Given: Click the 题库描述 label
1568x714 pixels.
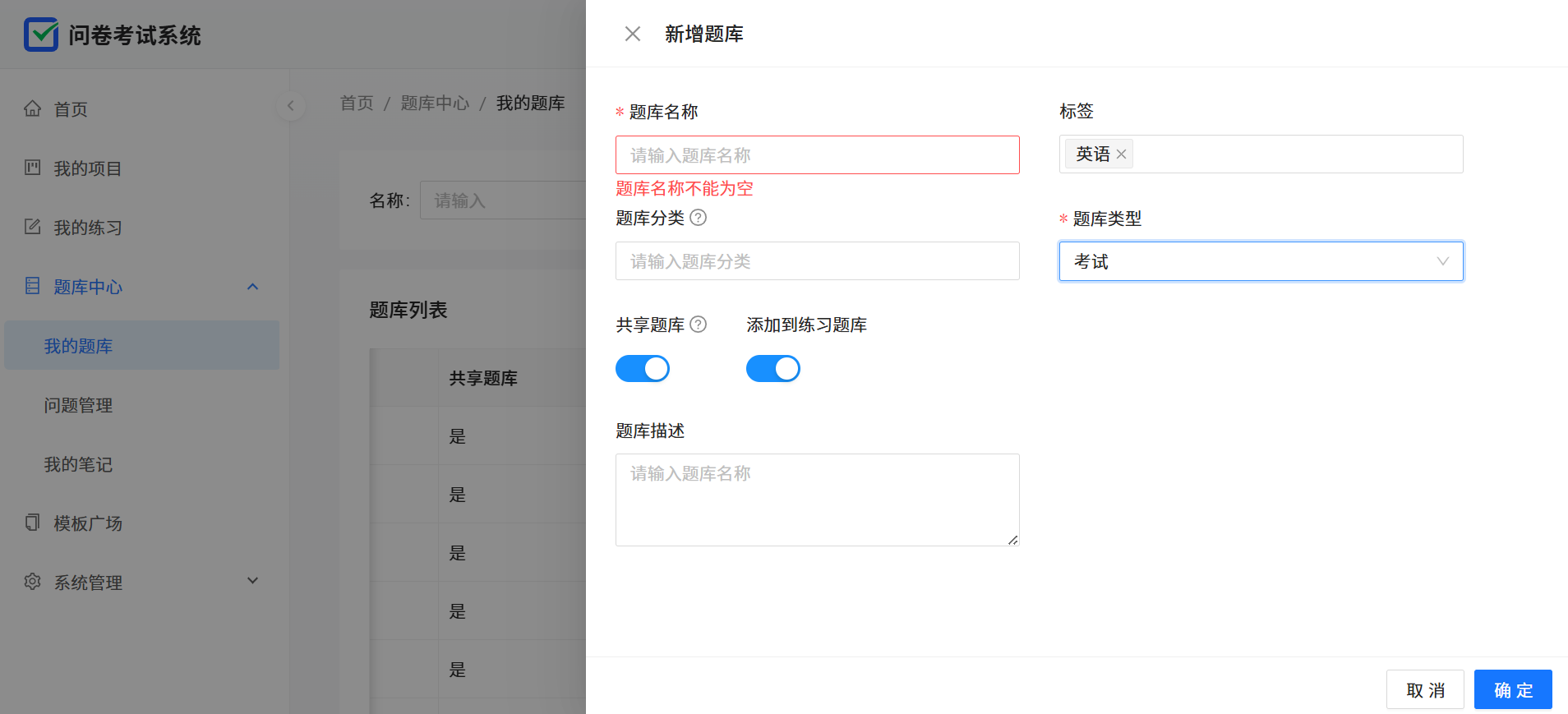Looking at the screenshot, I should 650,431.
